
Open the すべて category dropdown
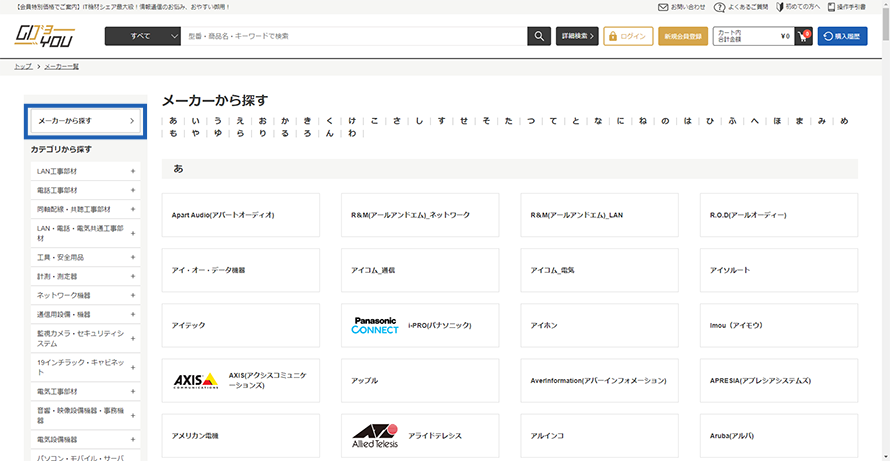pos(142,36)
